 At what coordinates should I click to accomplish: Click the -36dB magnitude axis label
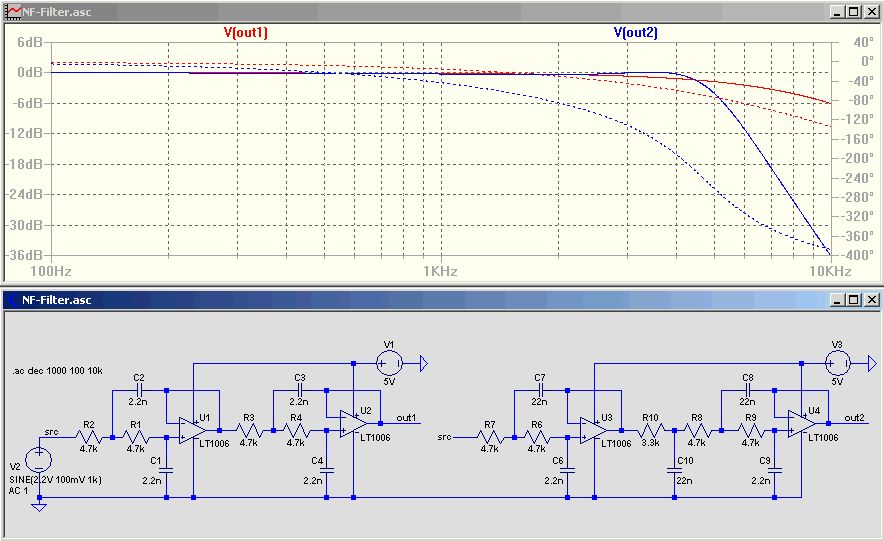pos(24,255)
